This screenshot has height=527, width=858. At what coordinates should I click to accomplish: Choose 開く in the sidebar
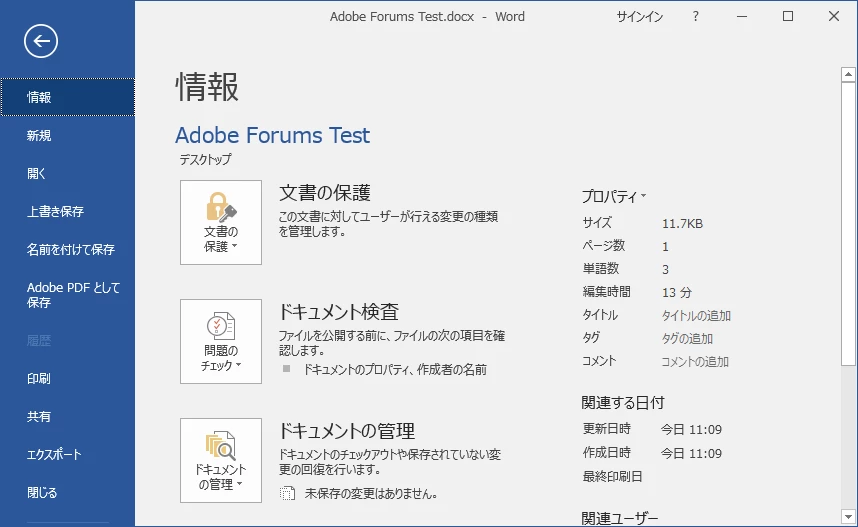(x=67, y=173)
